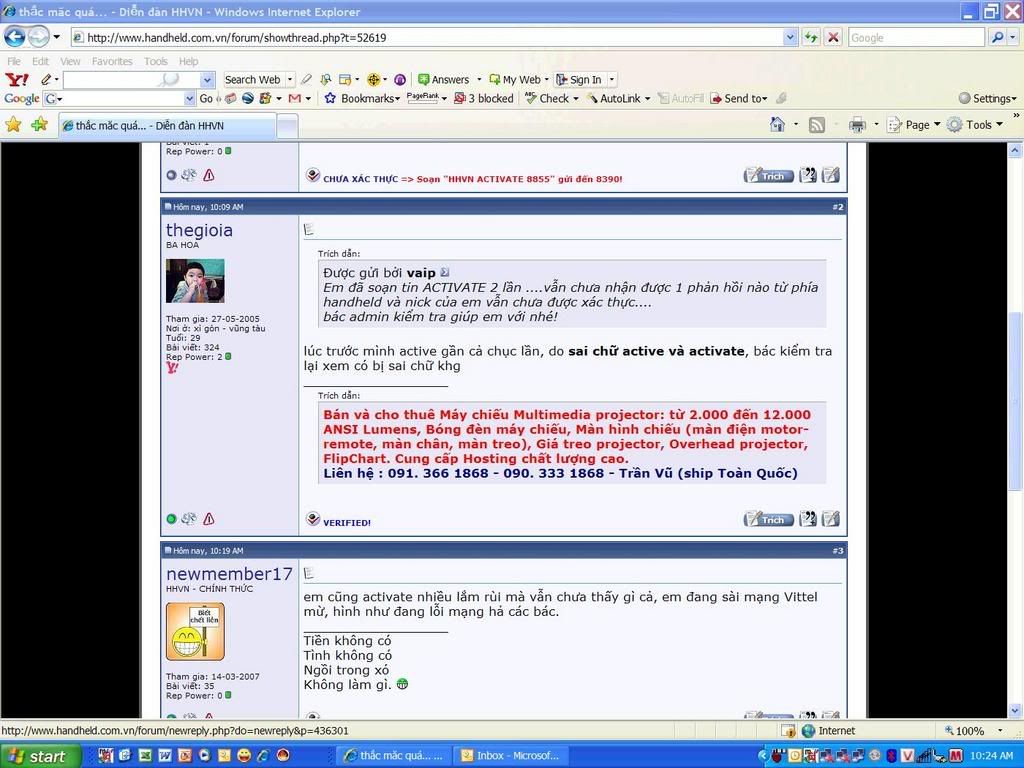Click the post number #3 link
This screenshot has height=768, width=1024.
point(838,551)
